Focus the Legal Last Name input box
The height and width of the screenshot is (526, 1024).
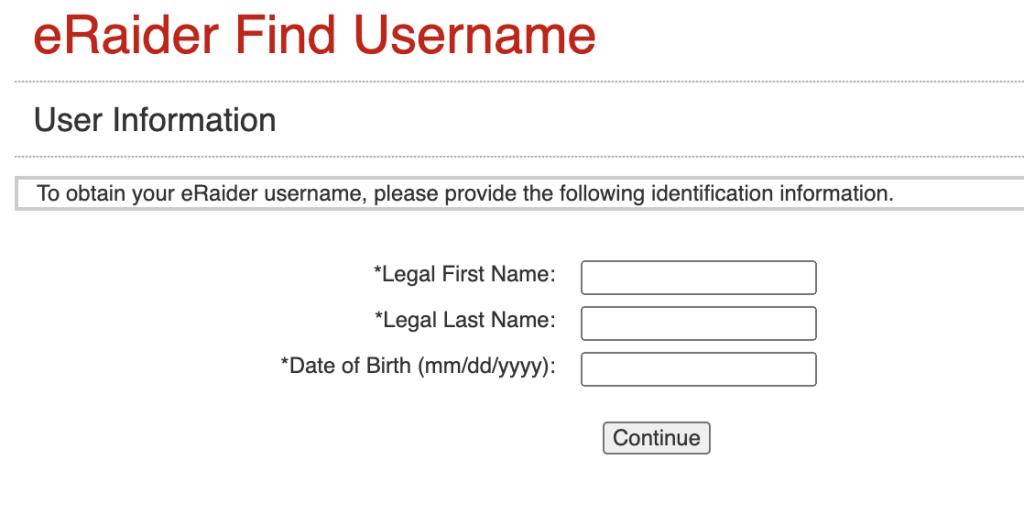(698, 323)
